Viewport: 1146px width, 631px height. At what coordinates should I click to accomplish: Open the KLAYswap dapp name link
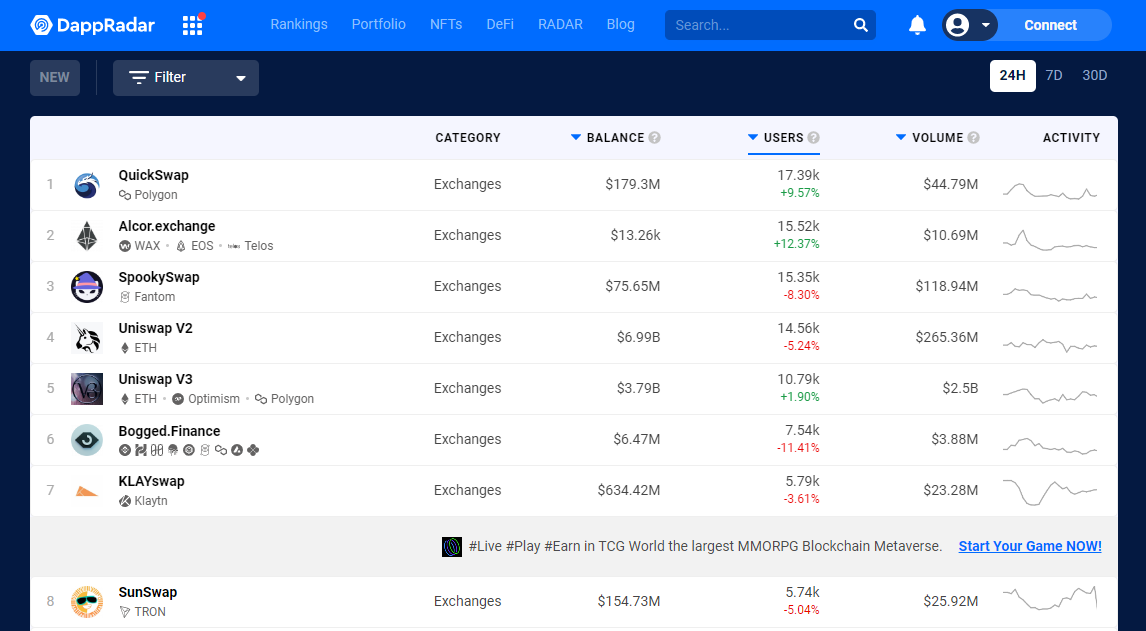click(151, 481)
